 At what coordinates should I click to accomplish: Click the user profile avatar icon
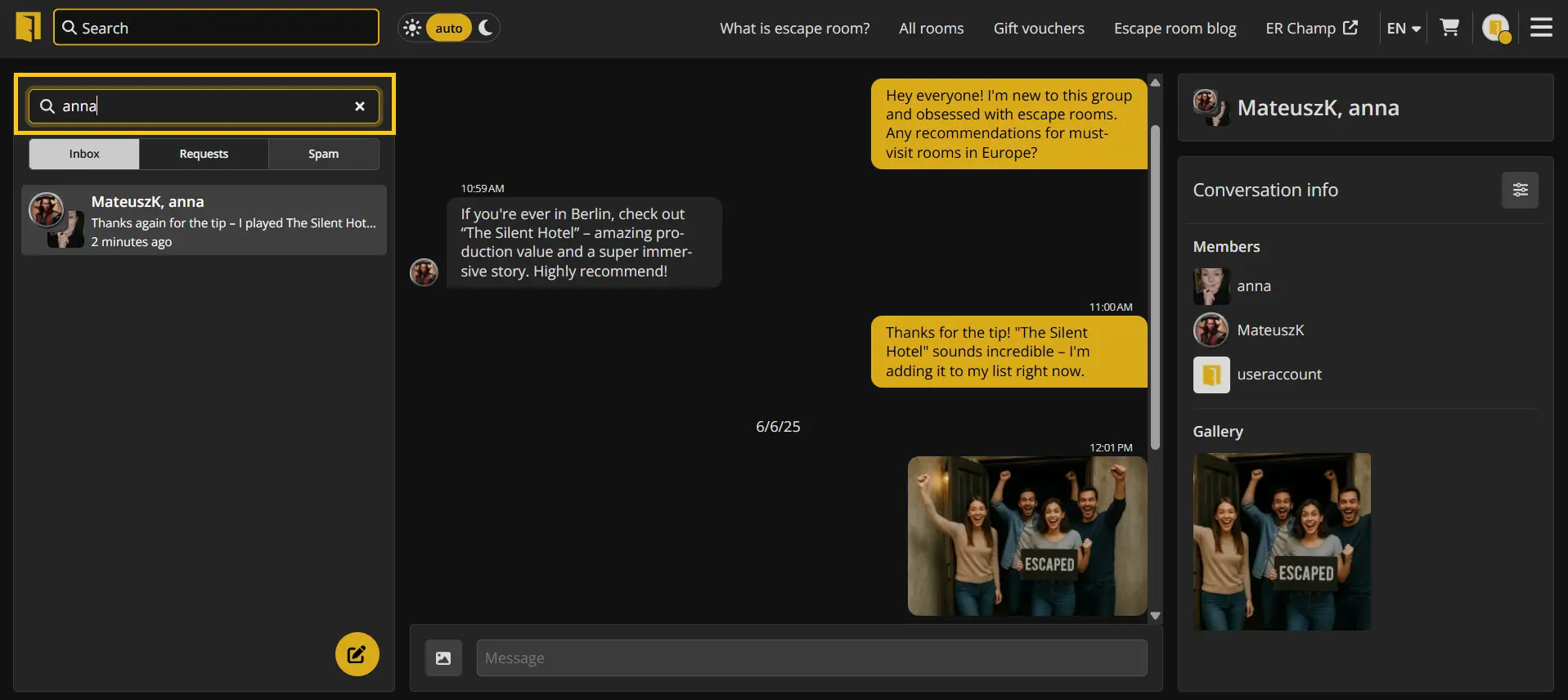pyautogui.click(x=1495, y=28)
